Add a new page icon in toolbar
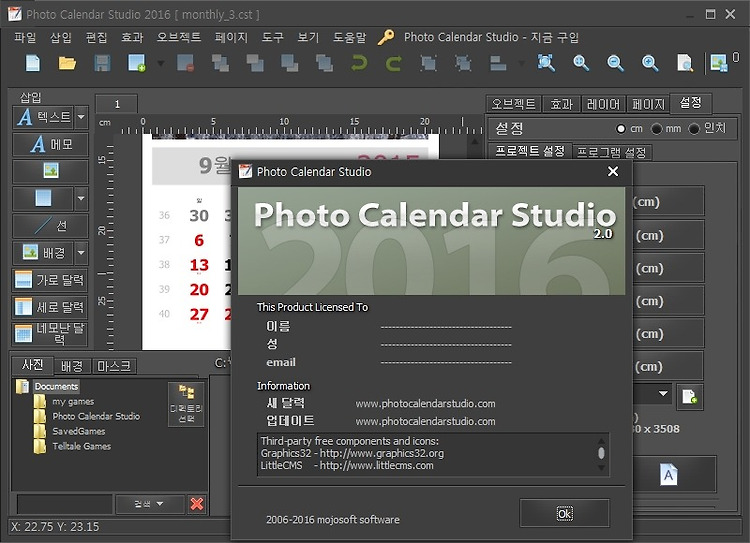The width and height of the screenshot is (750, 543). pos(137,63)
